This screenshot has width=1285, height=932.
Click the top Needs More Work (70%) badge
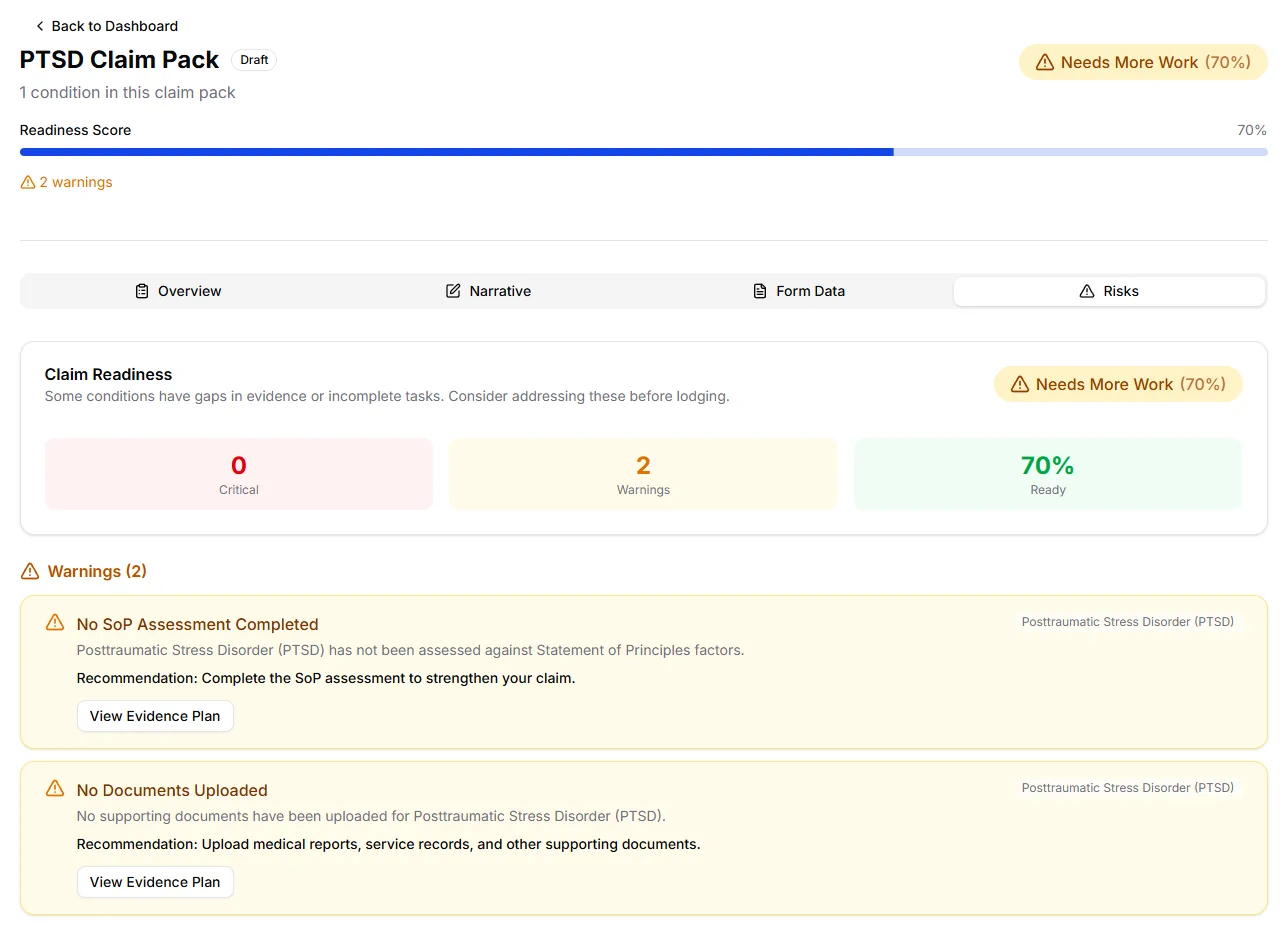point(1143,62)
